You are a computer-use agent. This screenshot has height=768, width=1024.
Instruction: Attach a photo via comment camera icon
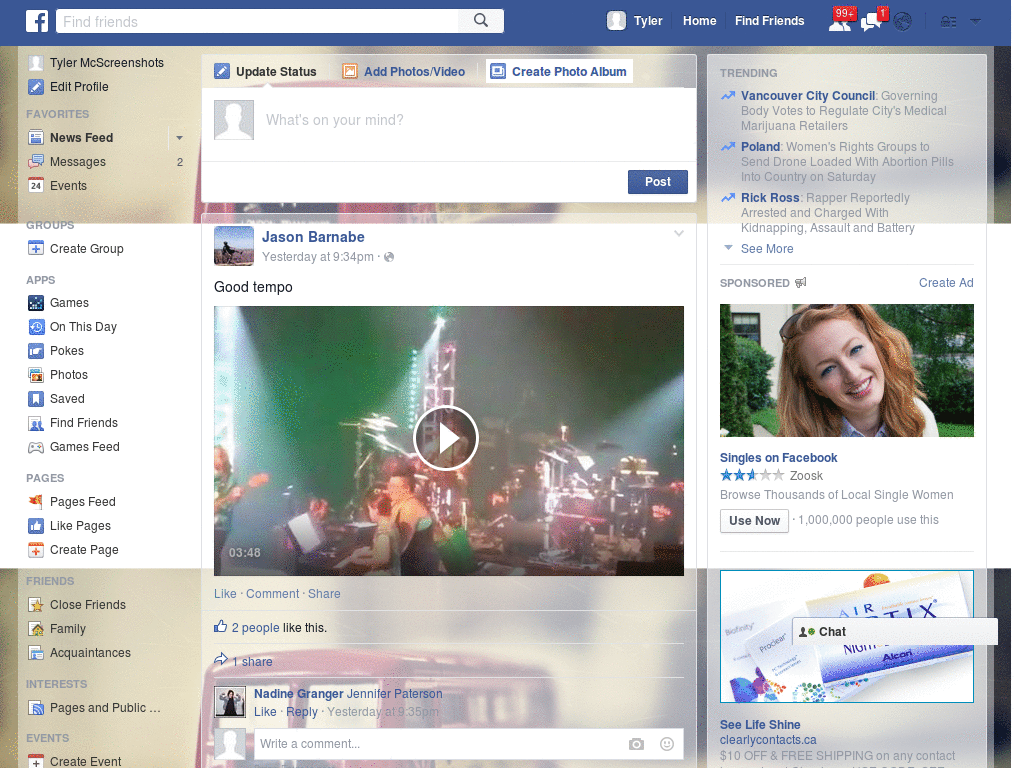tap(636, 744)
